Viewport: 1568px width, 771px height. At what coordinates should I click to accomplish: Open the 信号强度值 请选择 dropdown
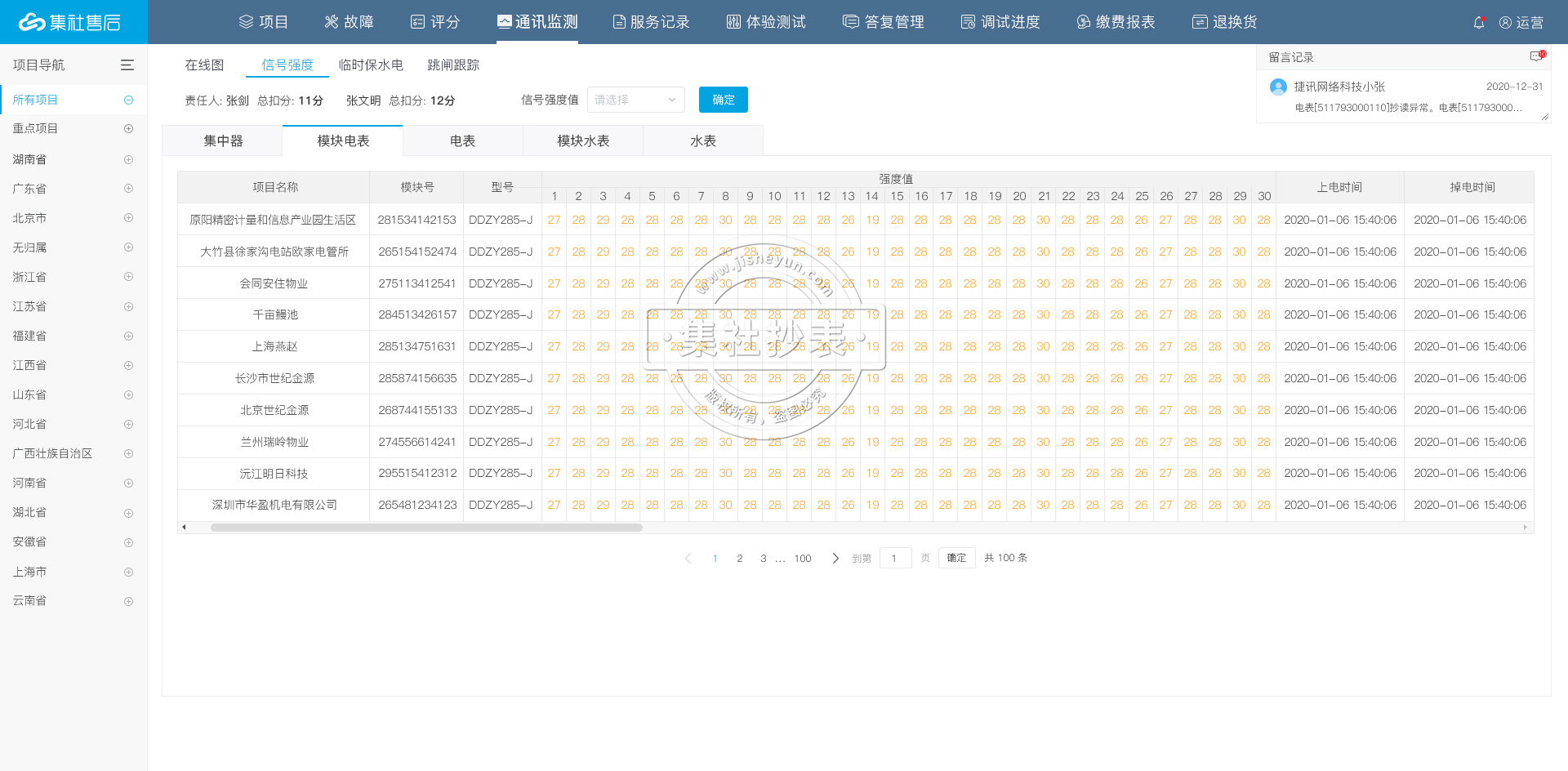tap(635, 100)
